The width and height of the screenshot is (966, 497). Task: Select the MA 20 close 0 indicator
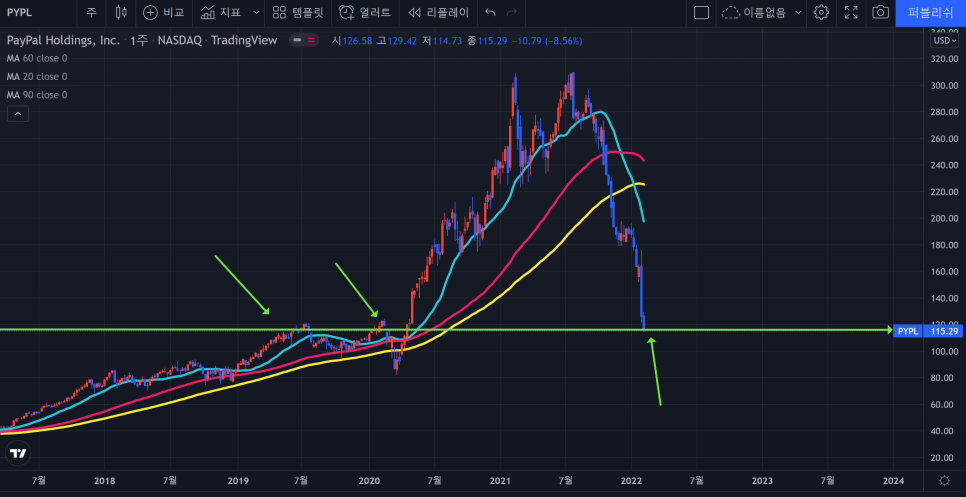[x=37, y=76]
